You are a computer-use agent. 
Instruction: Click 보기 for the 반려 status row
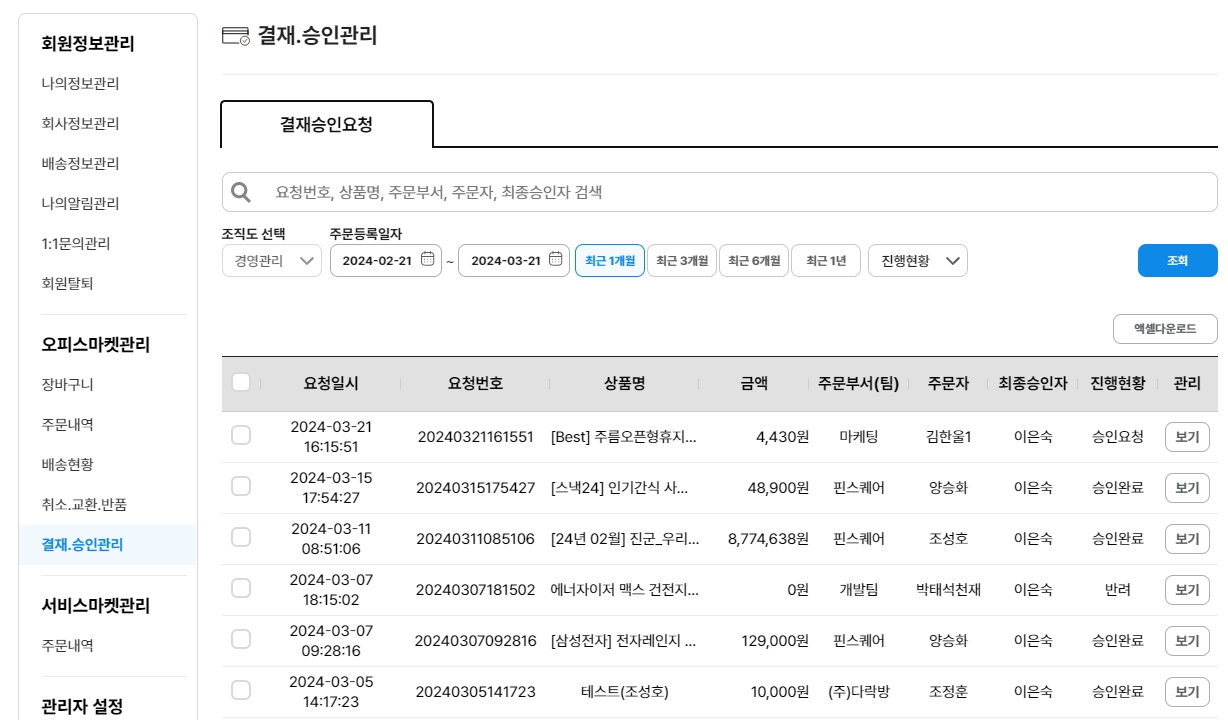[1186, 590]
